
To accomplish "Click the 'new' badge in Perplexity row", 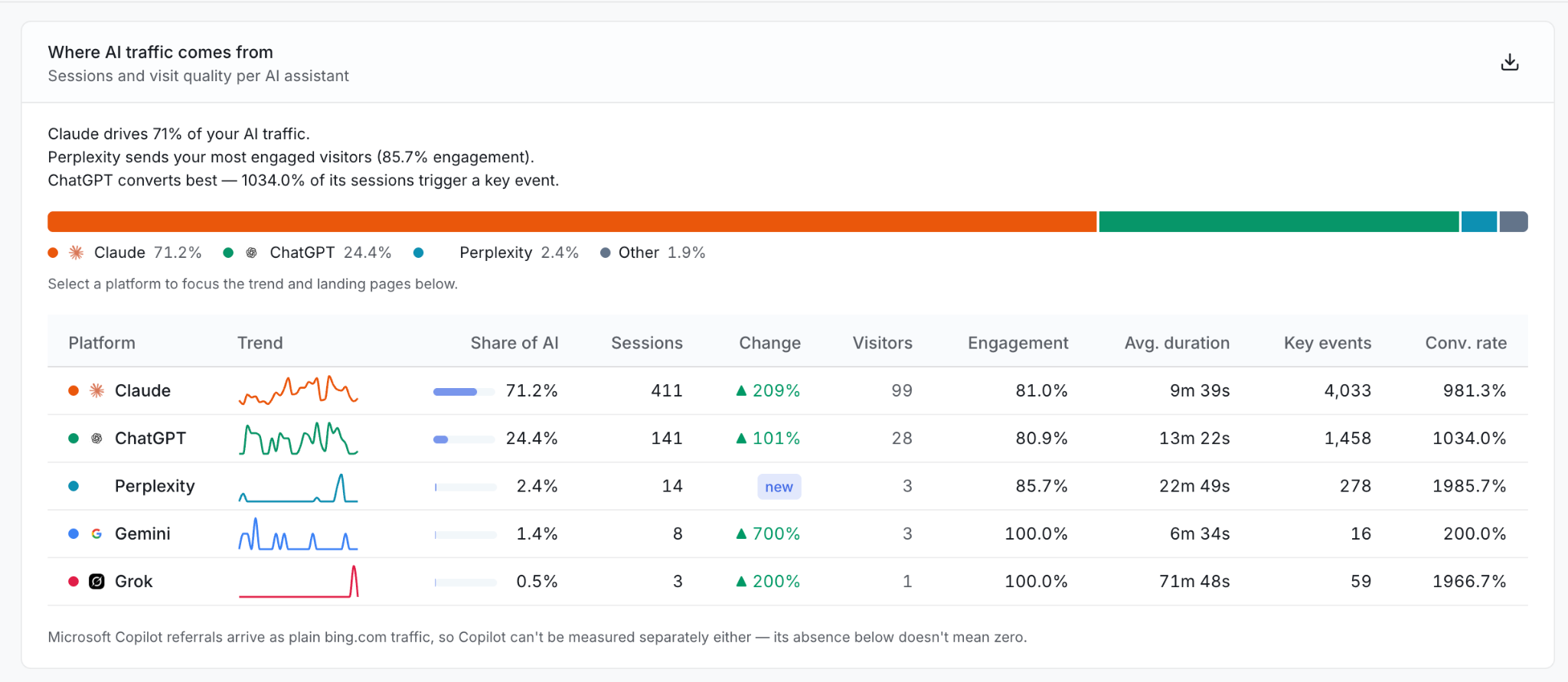I will [x=779, y=487].
